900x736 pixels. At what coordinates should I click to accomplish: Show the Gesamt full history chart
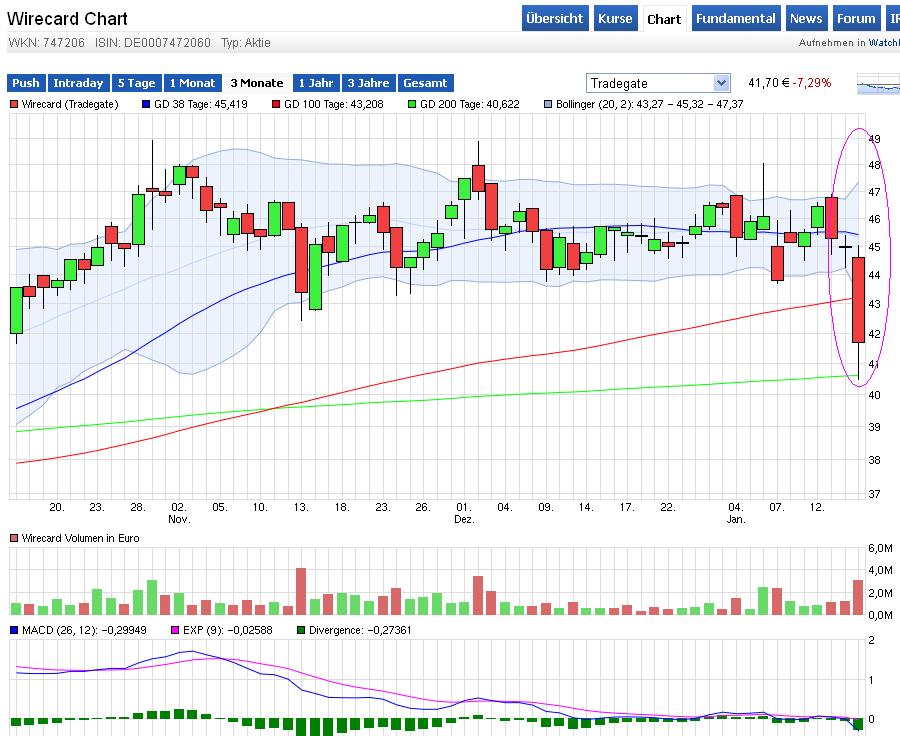pyautogui.click(x=425, y=83)
